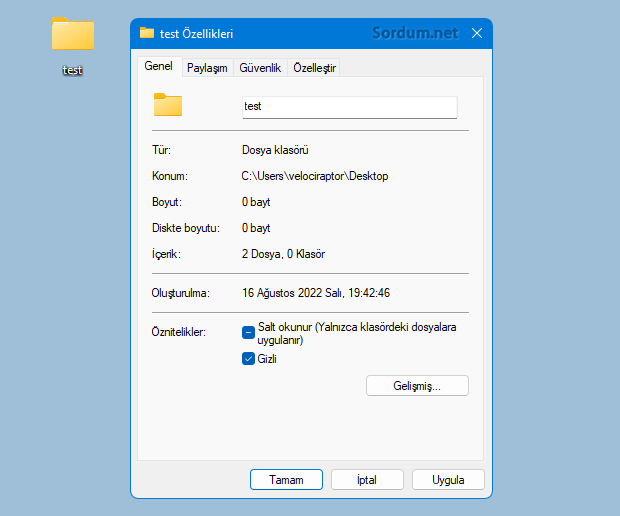The height and width of the screenshot is (516, 620).
Task: Uncheck the Gizli checkbox
Action: click(248, 359)
